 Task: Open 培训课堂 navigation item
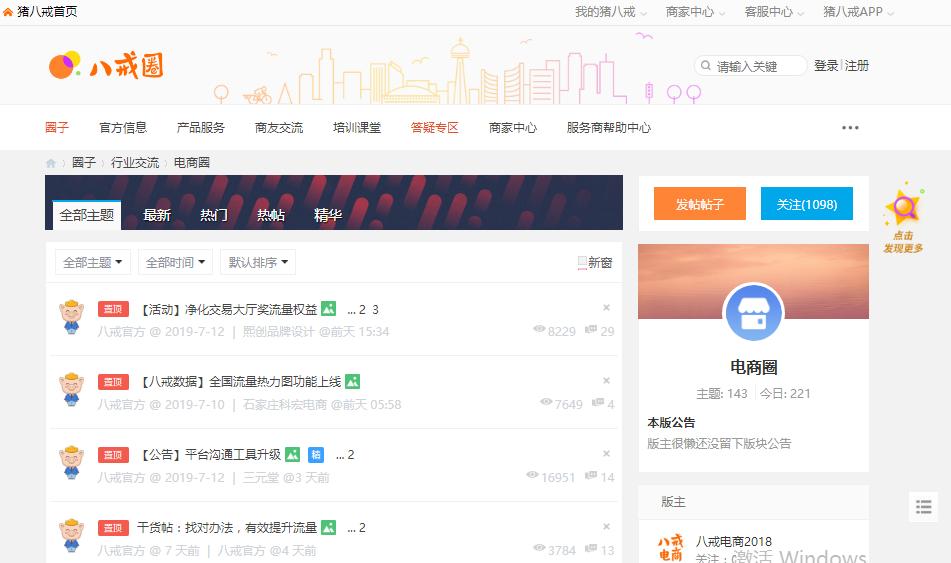coord(357,127)
